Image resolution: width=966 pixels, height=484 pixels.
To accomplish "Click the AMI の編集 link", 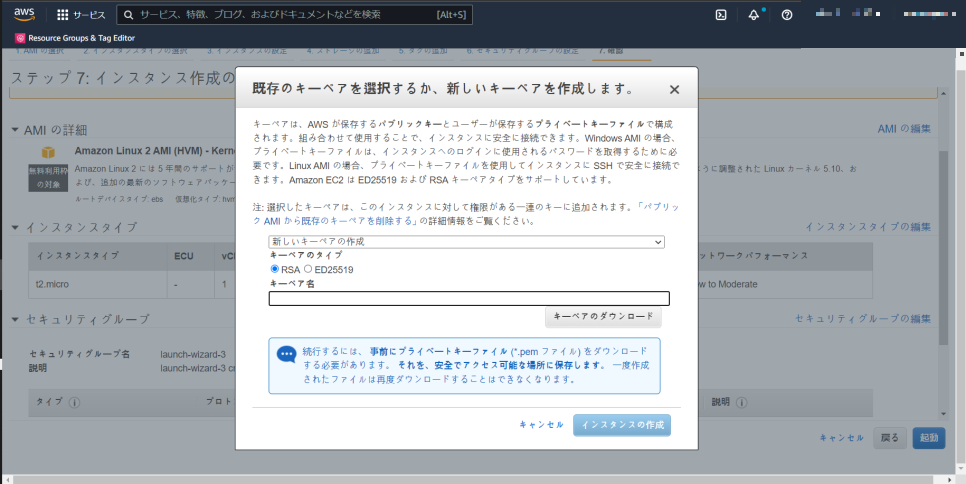I will pos(904,129).
